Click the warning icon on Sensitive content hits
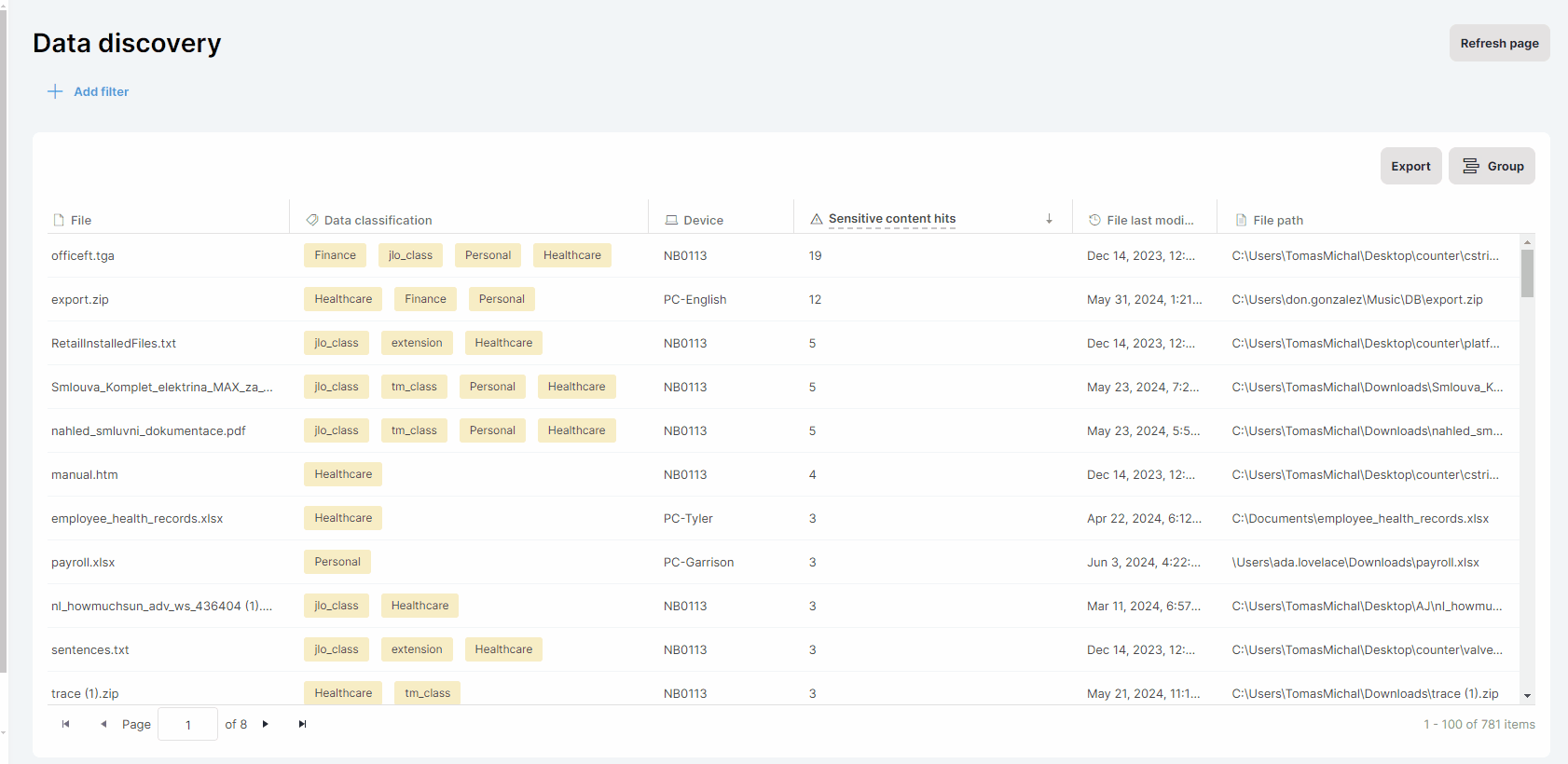The width and height of the screenshot is (1568, 764). coord(817,219)
